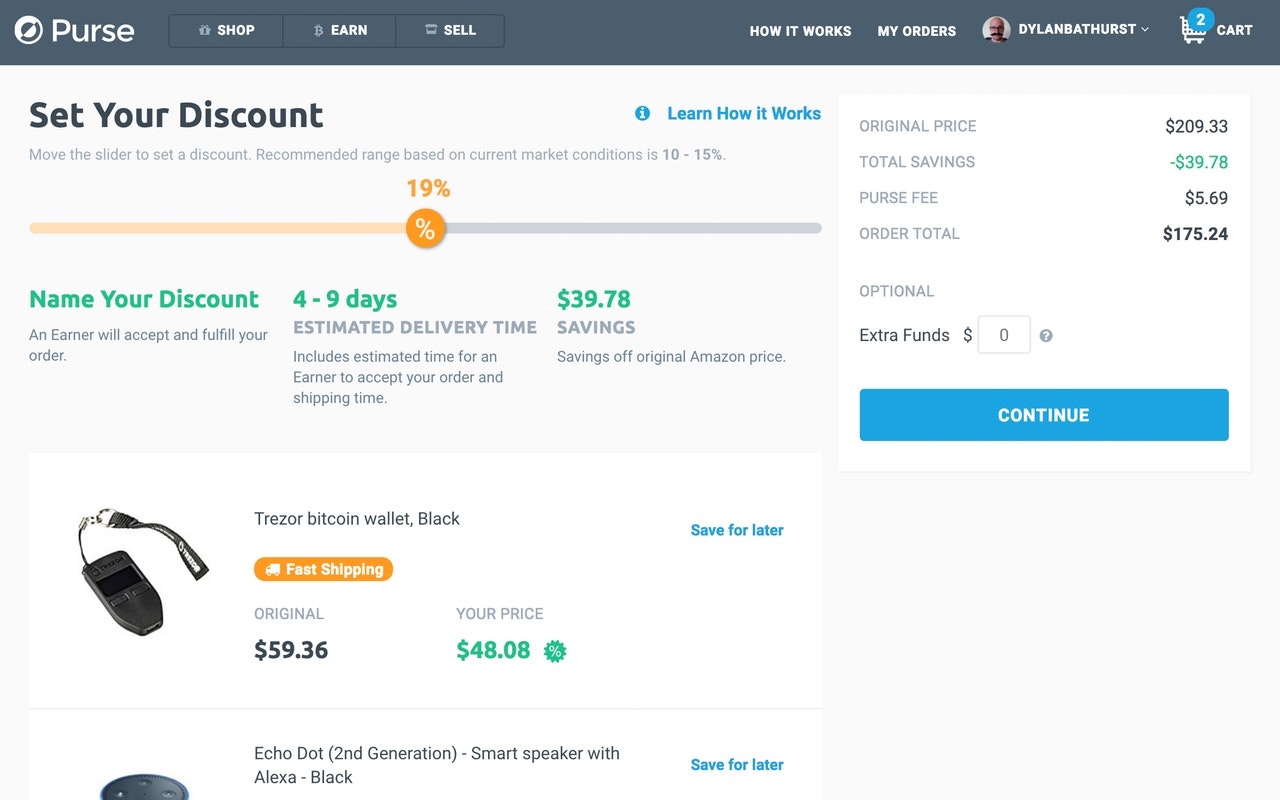Open Learn How it Works link
Image resolution: width=1280 pixels, height=800 pixels.
(x=744, y=113)
